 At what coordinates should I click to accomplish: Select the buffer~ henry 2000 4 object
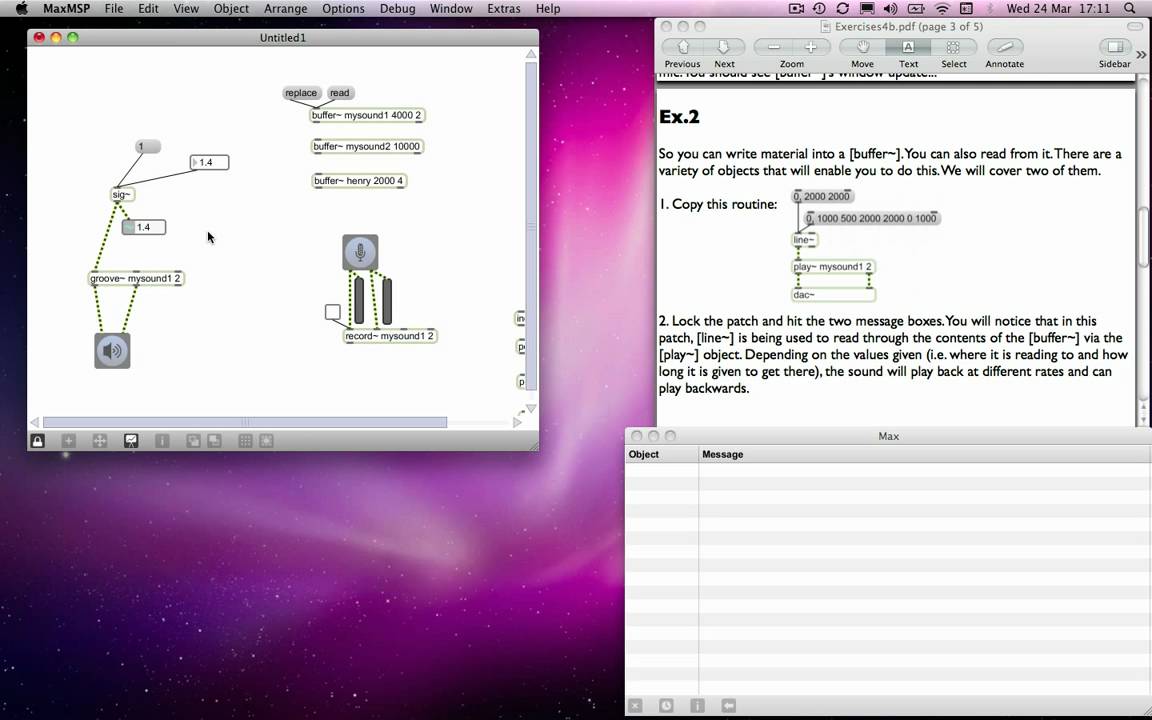[x=359, y=181]
